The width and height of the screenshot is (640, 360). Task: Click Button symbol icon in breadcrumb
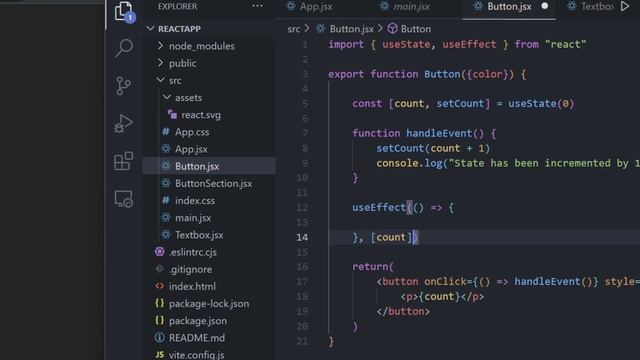392,29
